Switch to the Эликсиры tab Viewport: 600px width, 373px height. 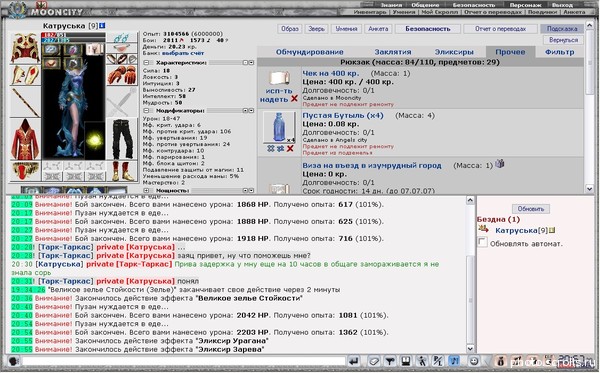click(454, 52)
